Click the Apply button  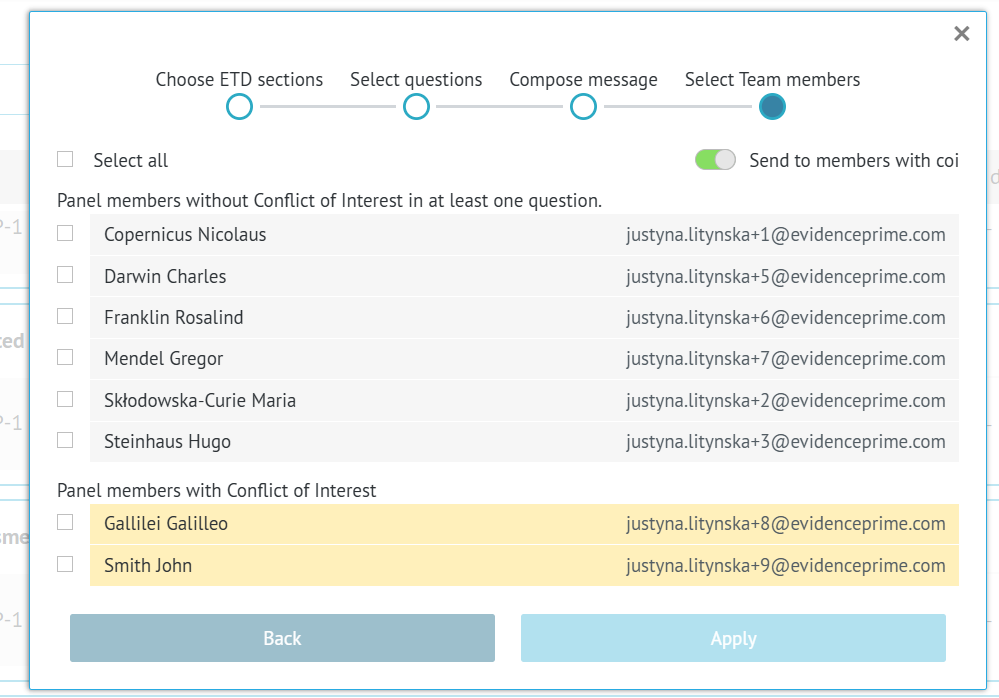coord(733,638)
